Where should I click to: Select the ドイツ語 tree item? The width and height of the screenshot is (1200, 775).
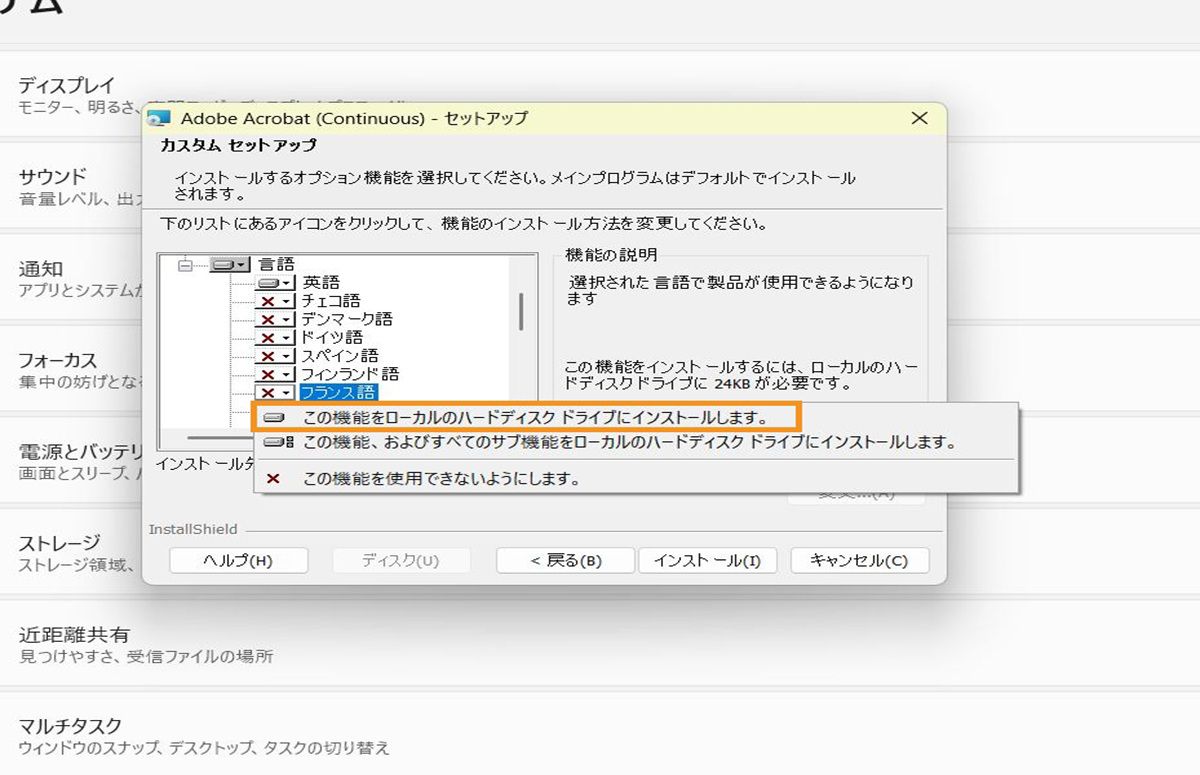tap(332, 337)
